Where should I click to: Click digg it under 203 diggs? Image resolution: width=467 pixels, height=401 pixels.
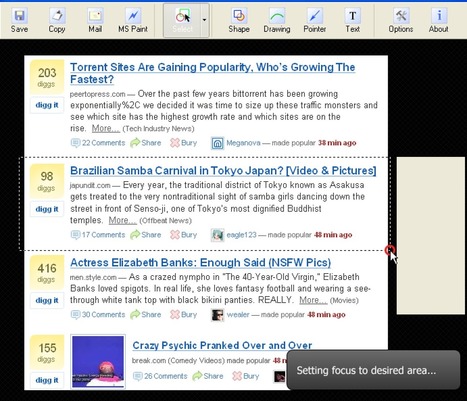pos(47,105)
